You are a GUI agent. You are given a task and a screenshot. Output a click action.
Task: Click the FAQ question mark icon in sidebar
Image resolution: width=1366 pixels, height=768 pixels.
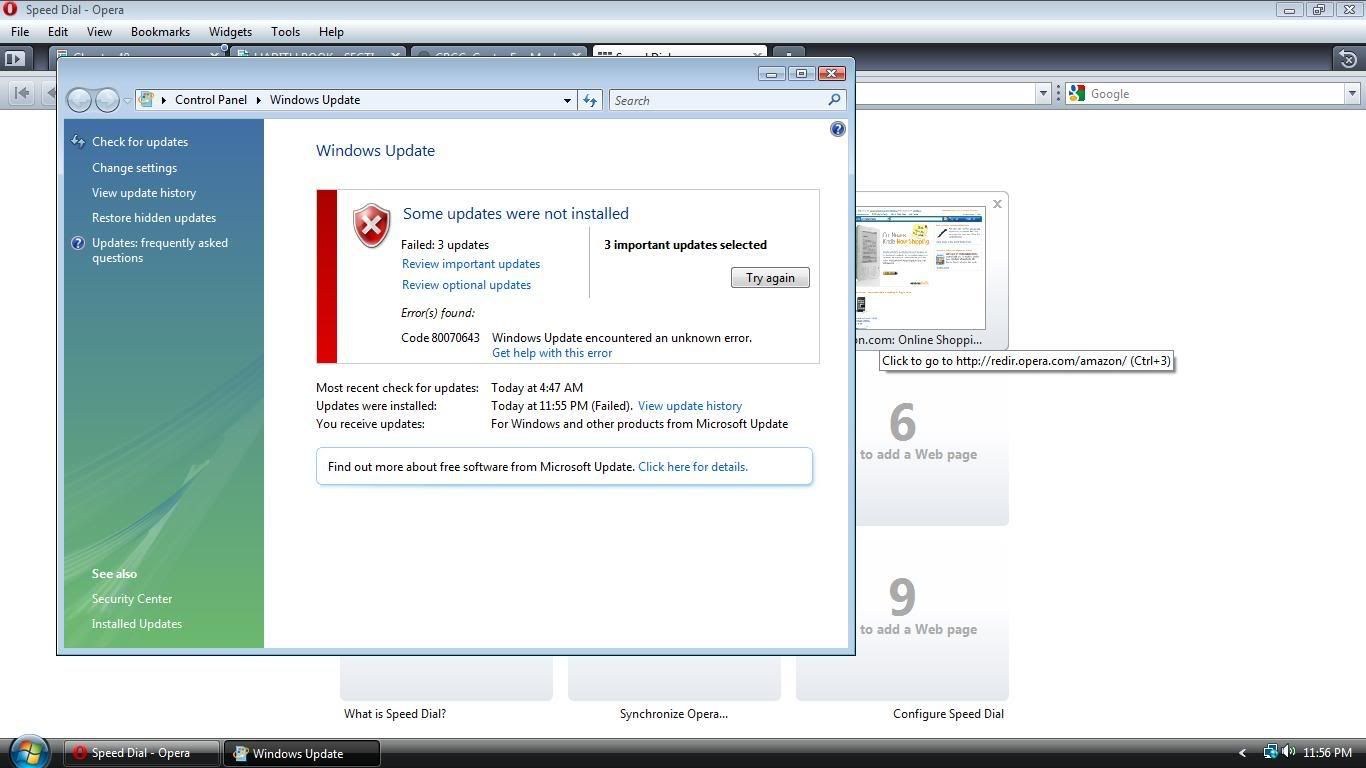(78, 243)
